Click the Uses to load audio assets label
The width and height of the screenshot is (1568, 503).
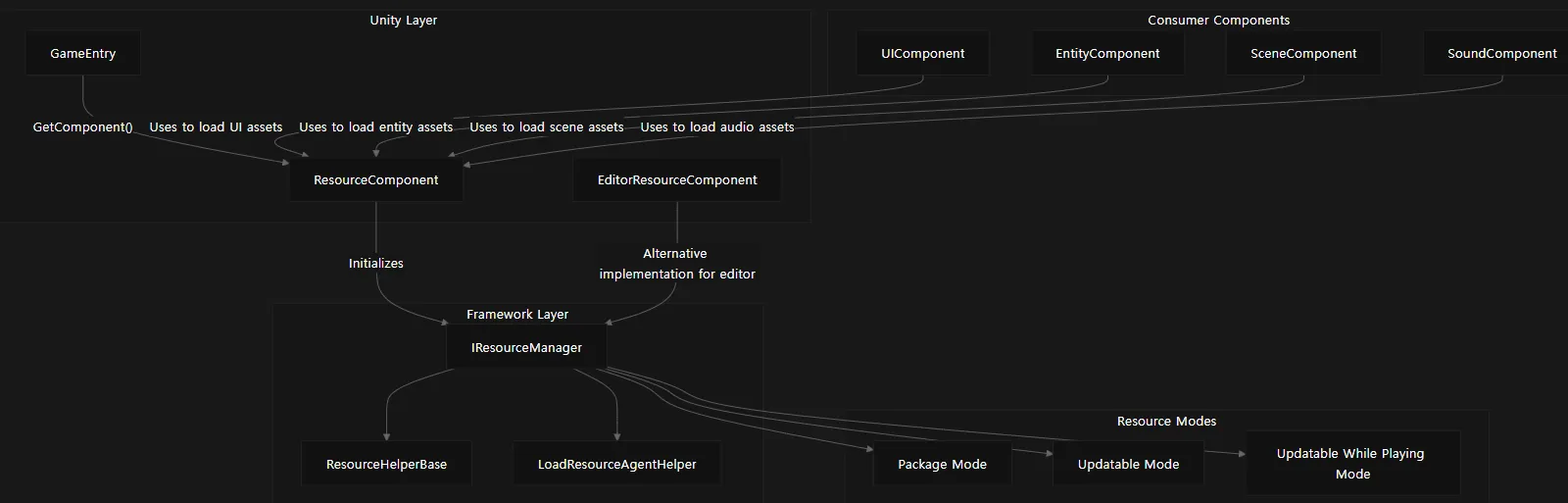[717, 127]
